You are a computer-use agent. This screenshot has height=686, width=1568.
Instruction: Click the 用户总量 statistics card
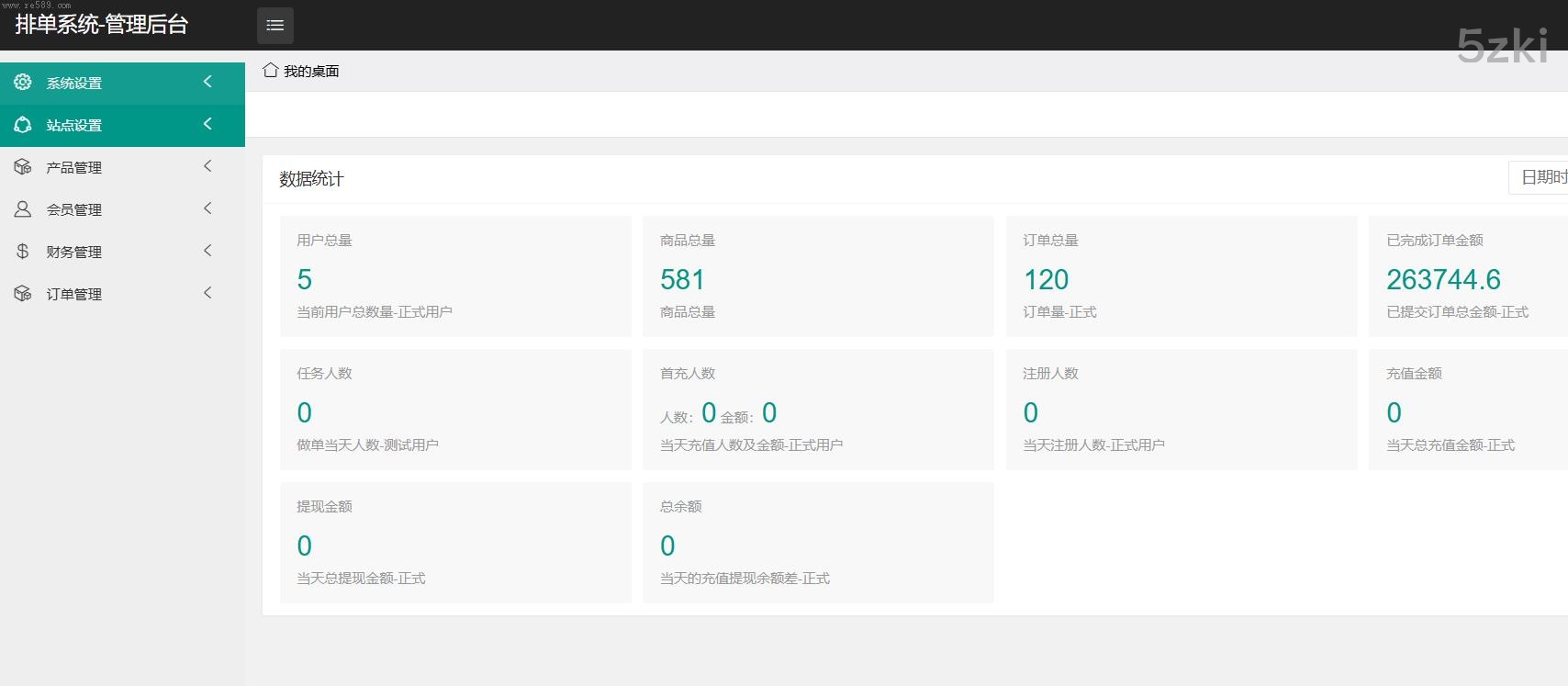(455, 276)
